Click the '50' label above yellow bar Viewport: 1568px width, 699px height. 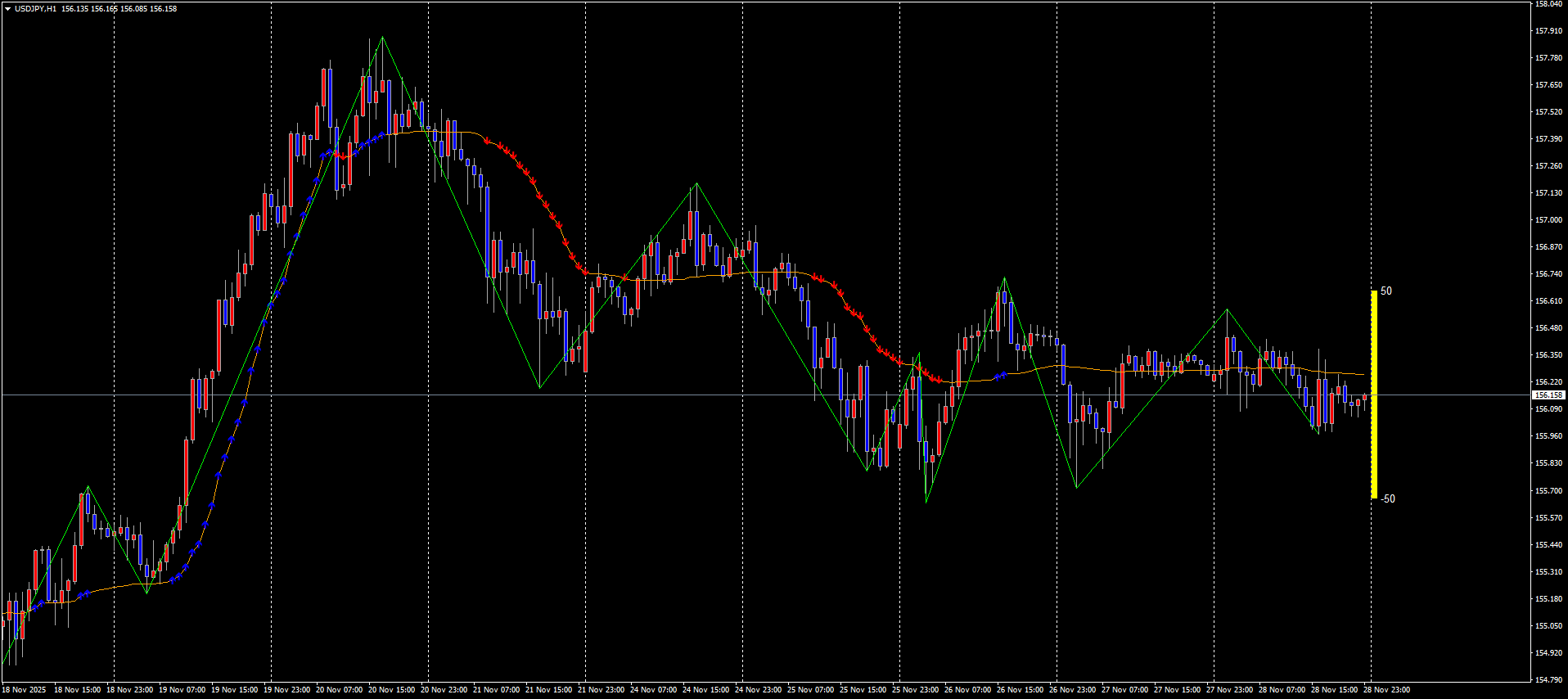(x=1386, y=291)
